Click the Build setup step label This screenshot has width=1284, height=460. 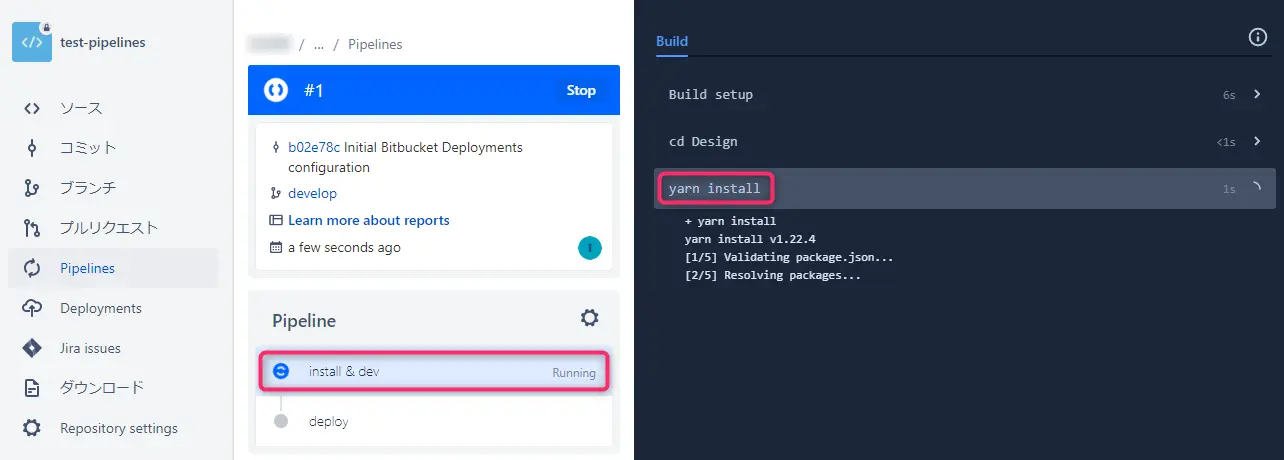coord(711,94)
